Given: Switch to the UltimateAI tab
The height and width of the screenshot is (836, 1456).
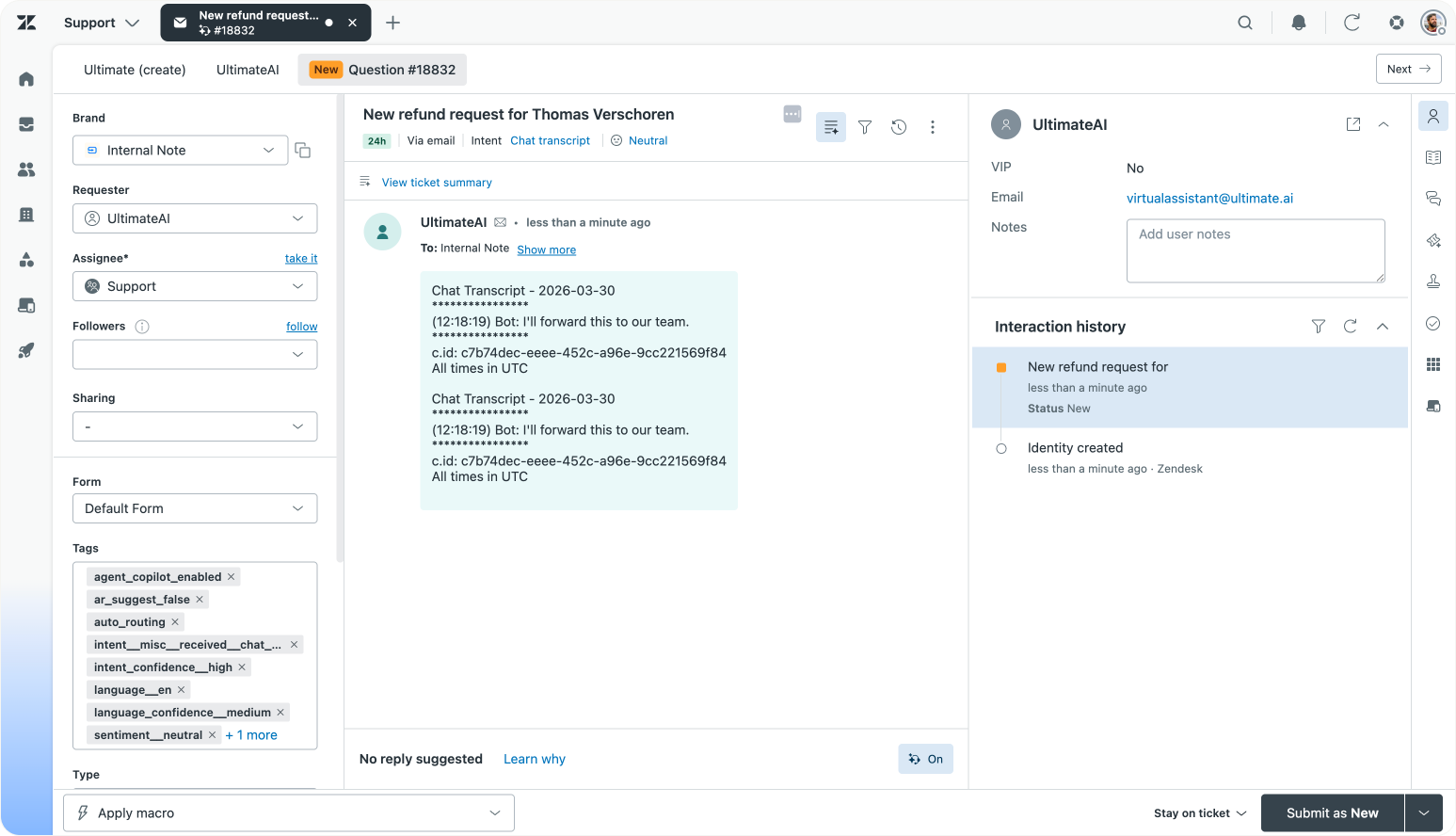Looking at the screenshot, I should (x=248, y=70).
